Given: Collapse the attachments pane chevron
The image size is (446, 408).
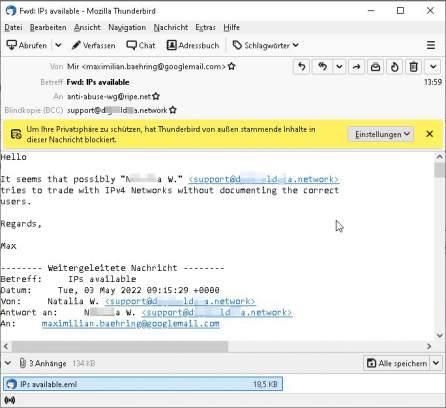Looking at the screenshot, I should pos(7,363).
